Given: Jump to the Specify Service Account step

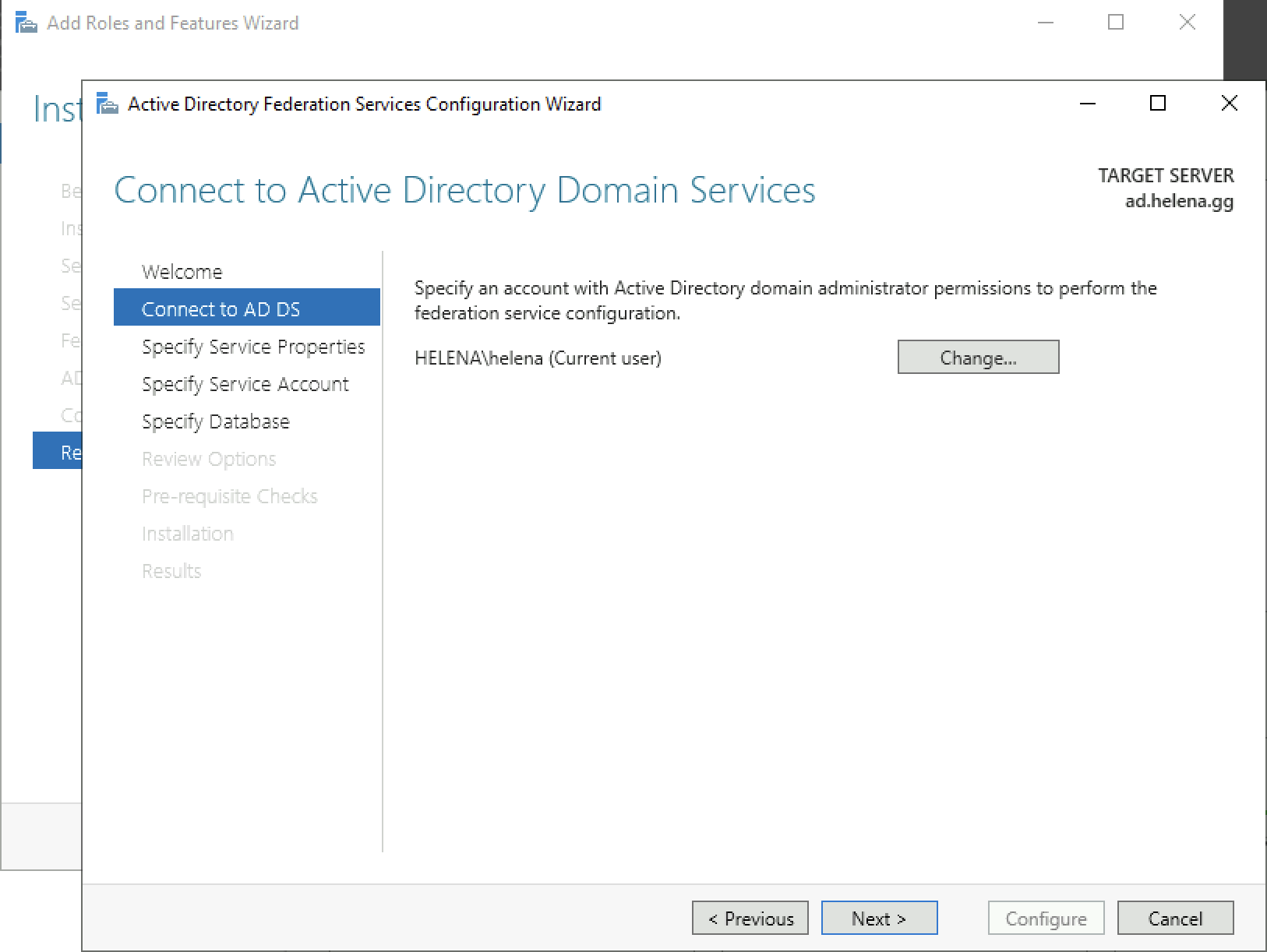Looking at the screenshot, I should [x=245, y=384].
